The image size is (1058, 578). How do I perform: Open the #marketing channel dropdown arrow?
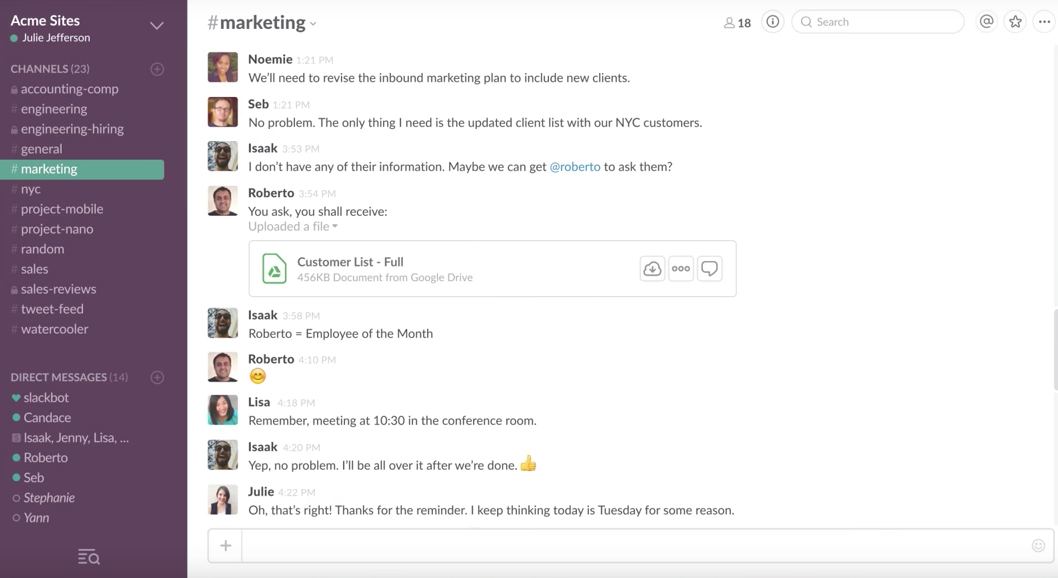click(x=313, y=24)
